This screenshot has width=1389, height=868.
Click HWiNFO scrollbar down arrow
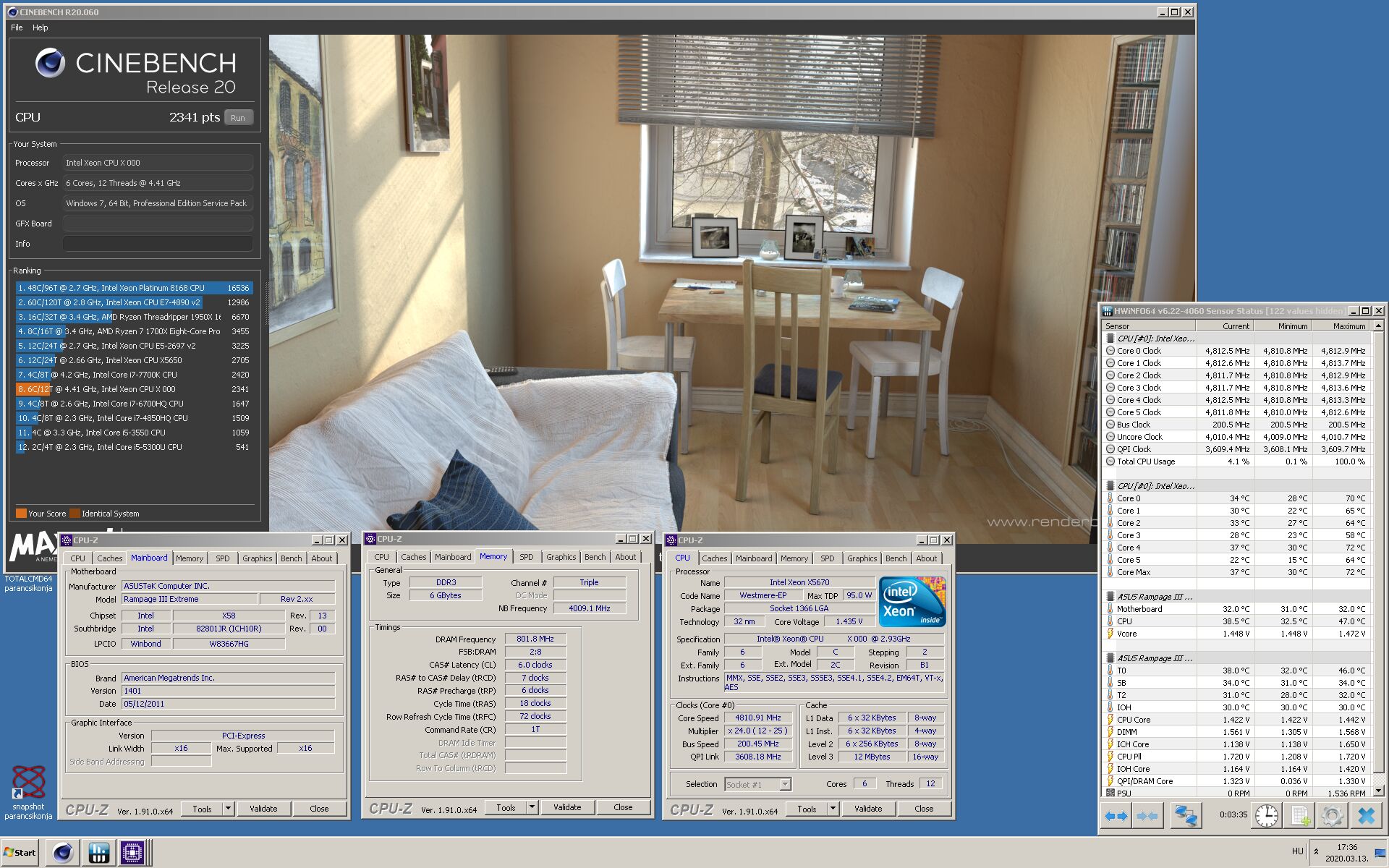click(x=1379, y=791)
